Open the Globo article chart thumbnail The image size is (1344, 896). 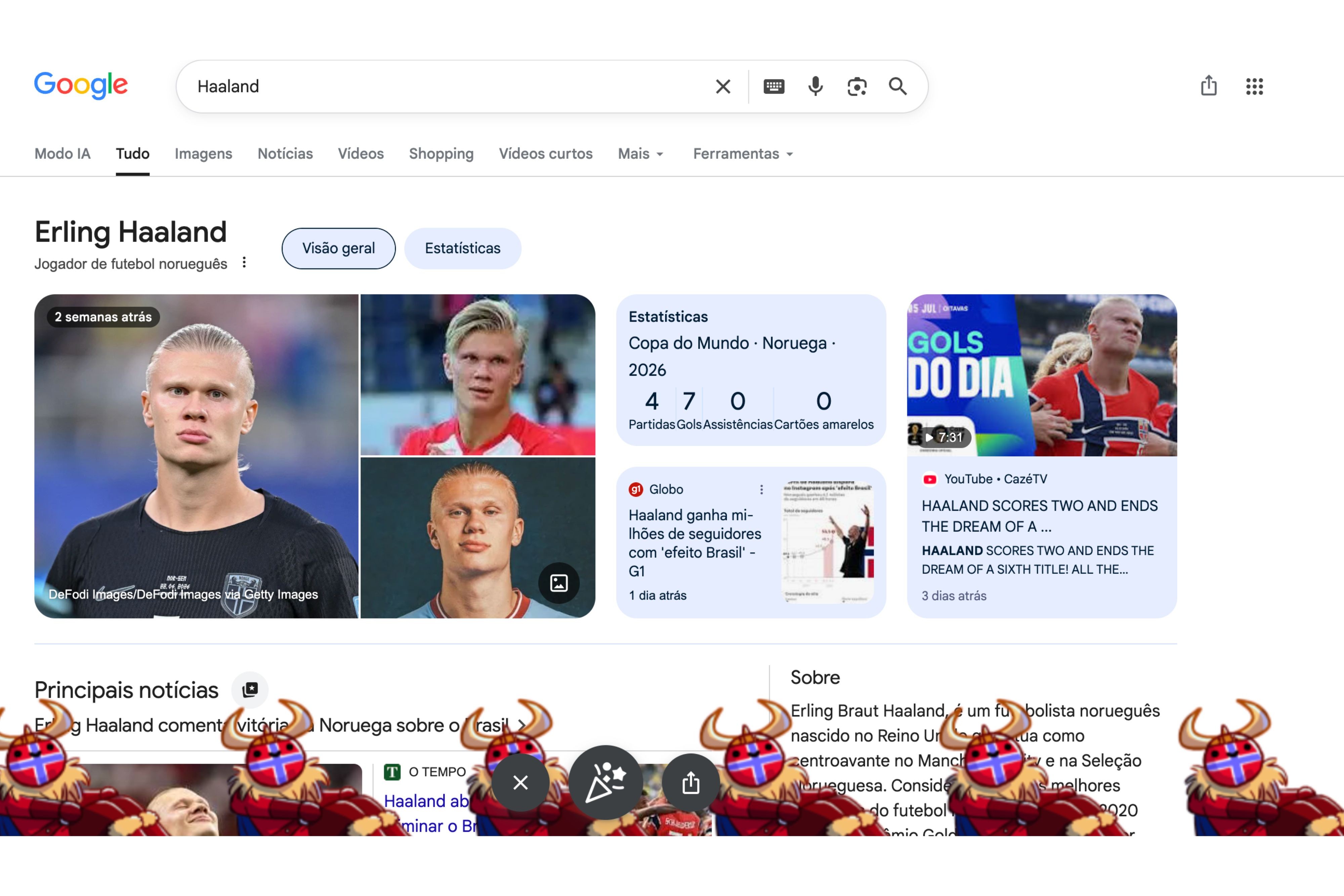pos(828,542)
